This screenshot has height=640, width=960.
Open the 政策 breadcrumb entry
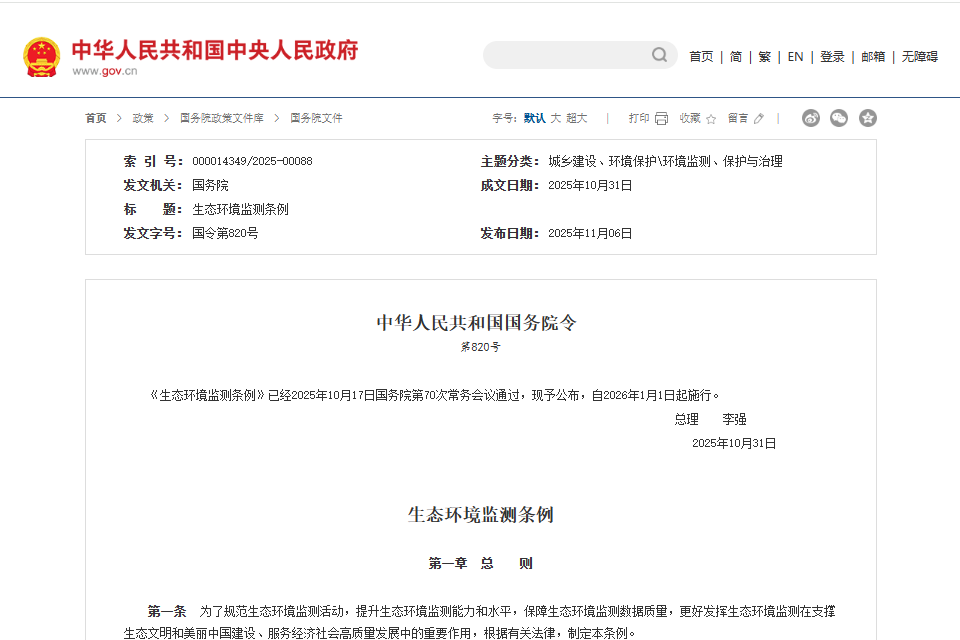pyautogui.click(x=141, y=117)
